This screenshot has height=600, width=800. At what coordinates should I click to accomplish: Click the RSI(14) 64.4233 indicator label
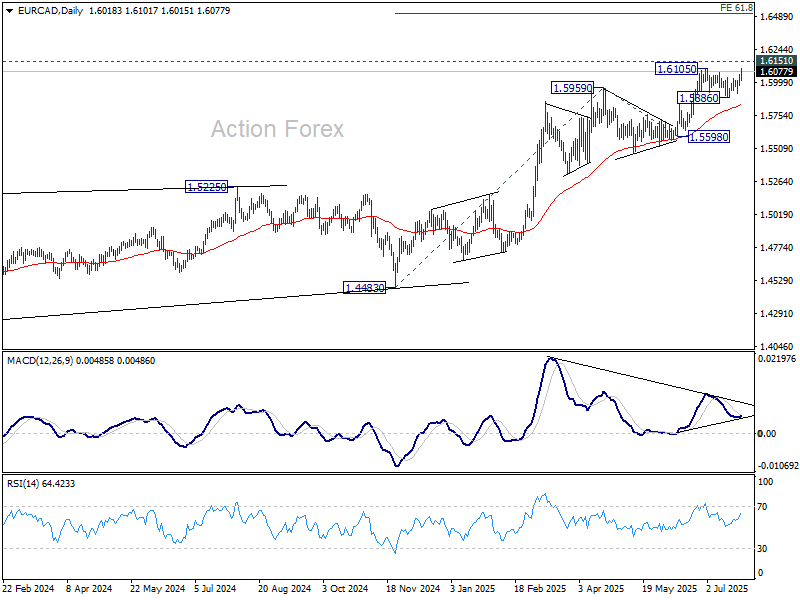(41, 483)
